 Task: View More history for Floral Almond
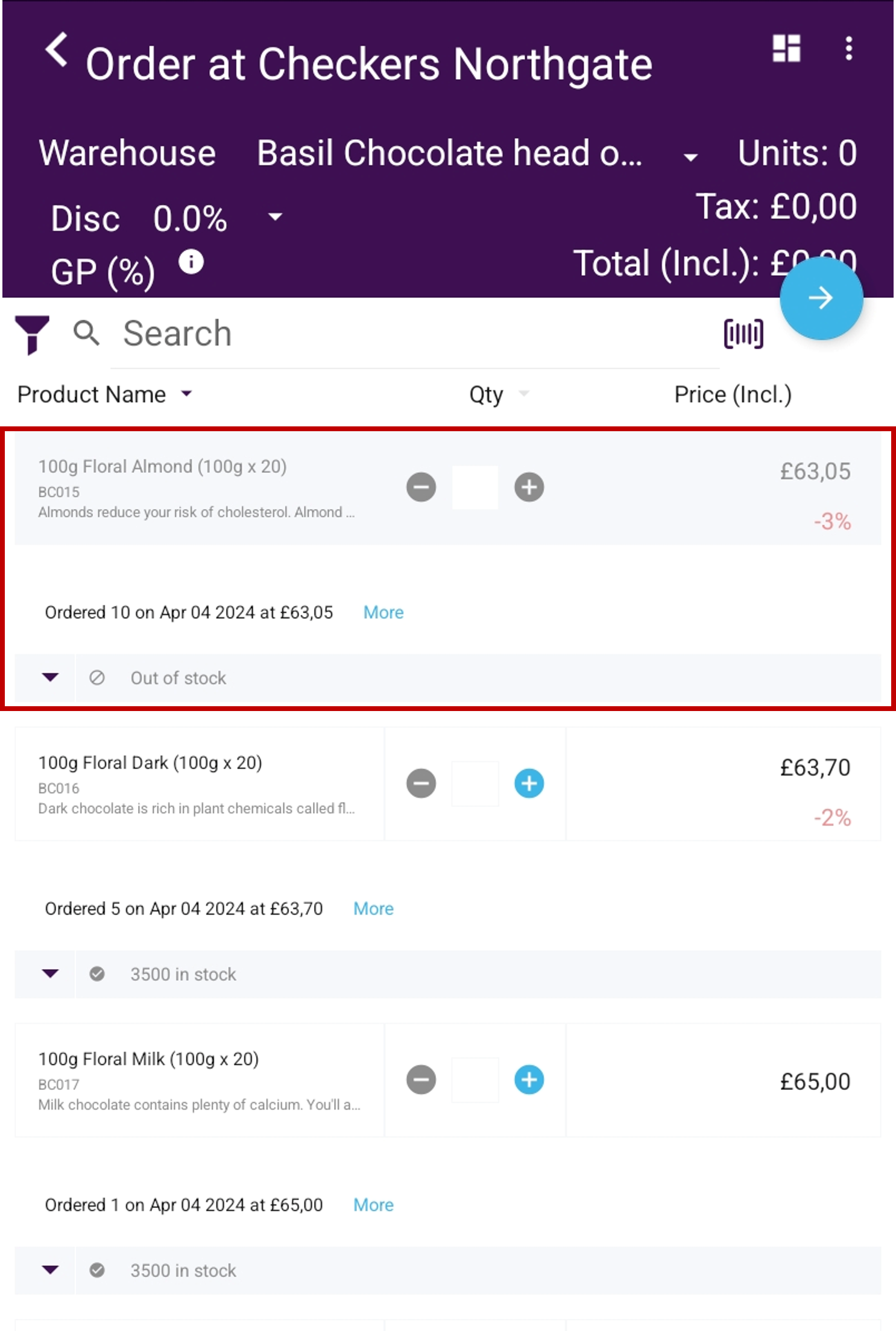click(383, 612)
